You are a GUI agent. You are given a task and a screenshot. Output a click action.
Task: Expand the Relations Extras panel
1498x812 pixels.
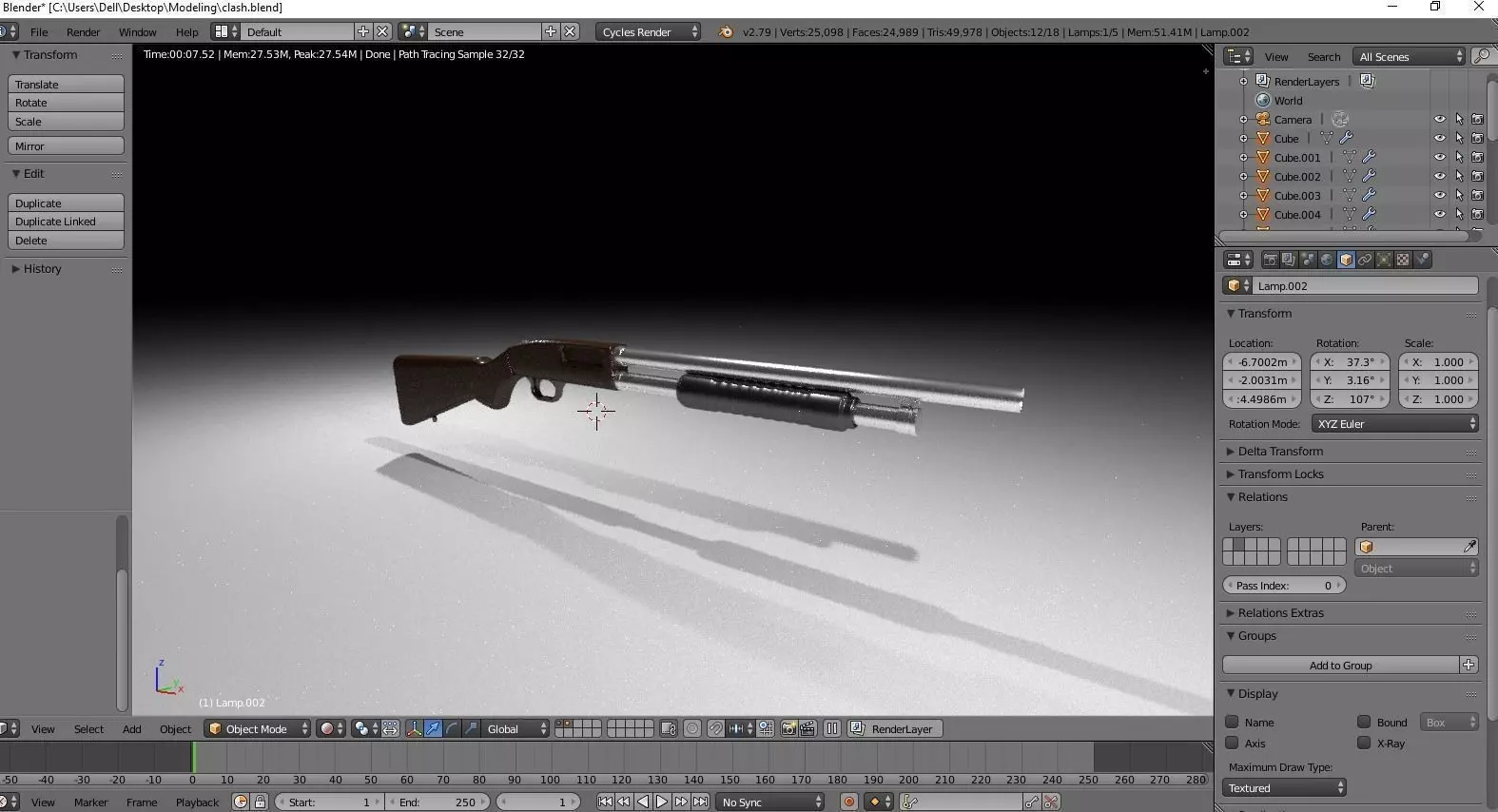click(x=1280, y=612)
